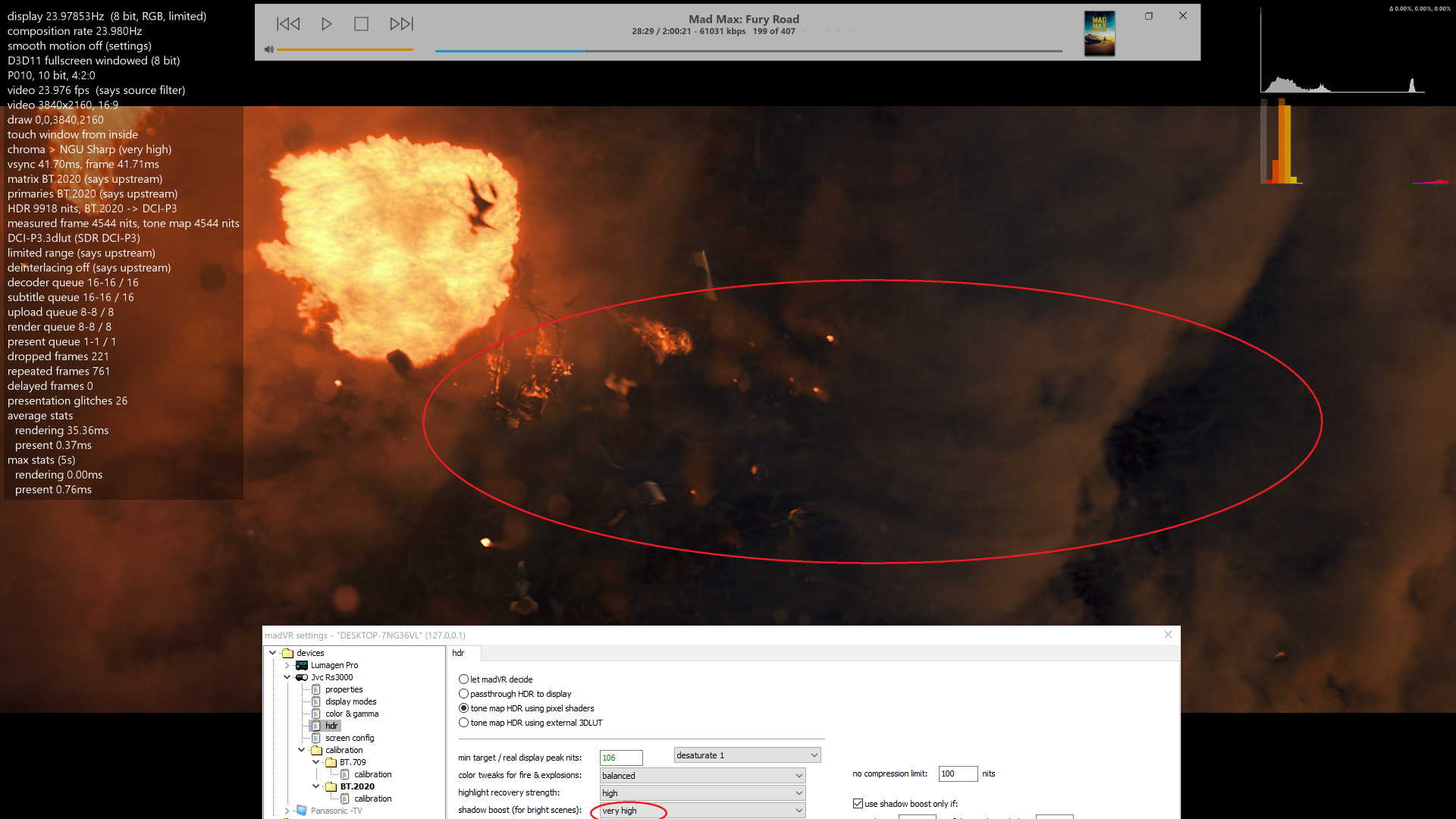Screen dimensions: 1456x819
Task: Toggle 'use shadow boost only if' checkbox
Action: (858, 804)
